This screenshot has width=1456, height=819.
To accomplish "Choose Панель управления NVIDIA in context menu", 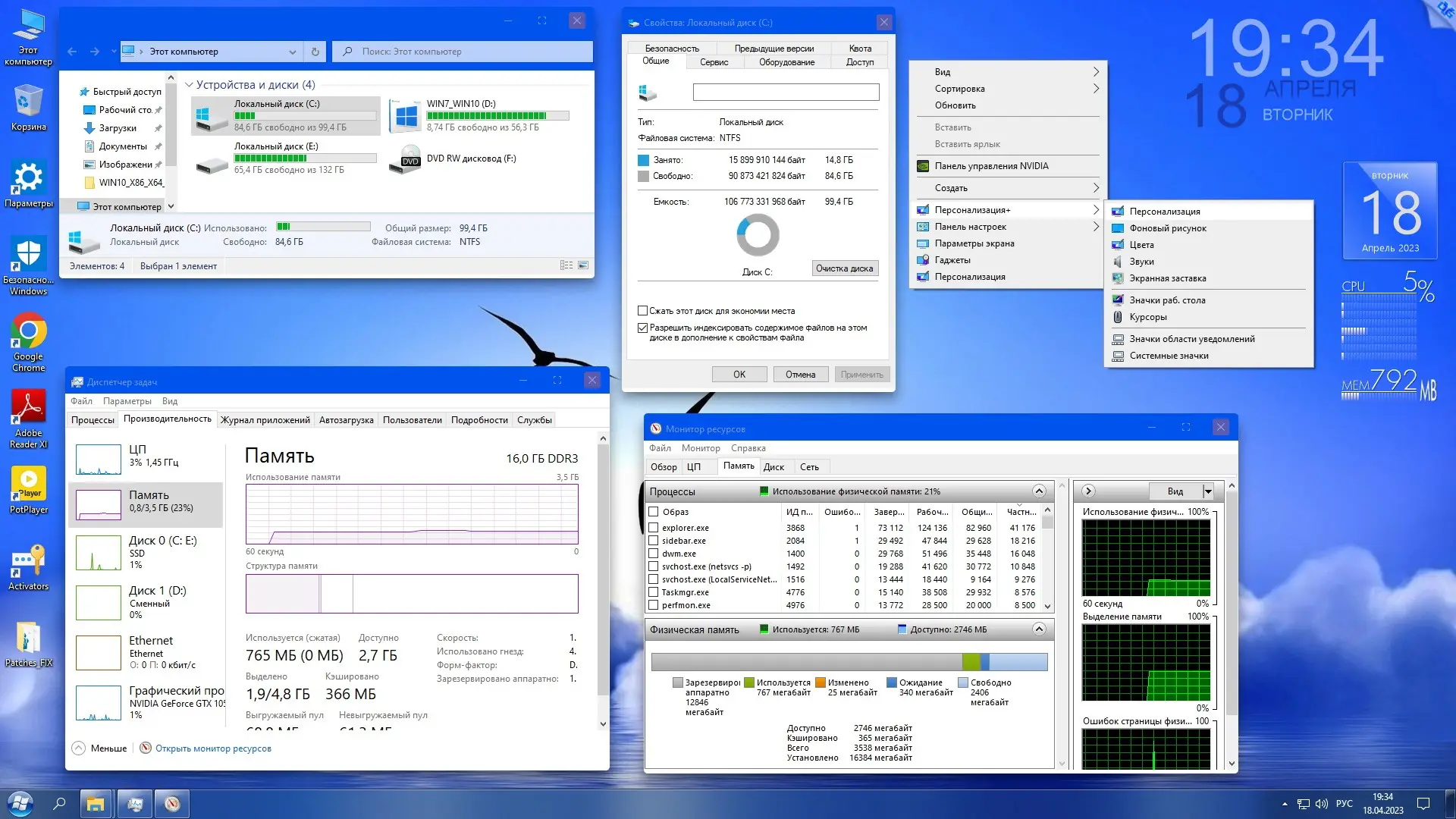I will (991, 166).
